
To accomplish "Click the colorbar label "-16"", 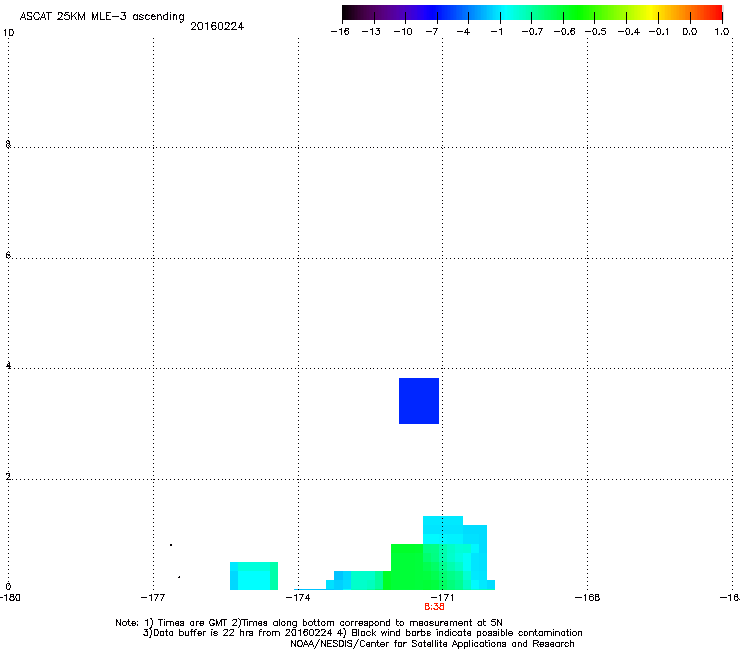I will click(340, 32).
